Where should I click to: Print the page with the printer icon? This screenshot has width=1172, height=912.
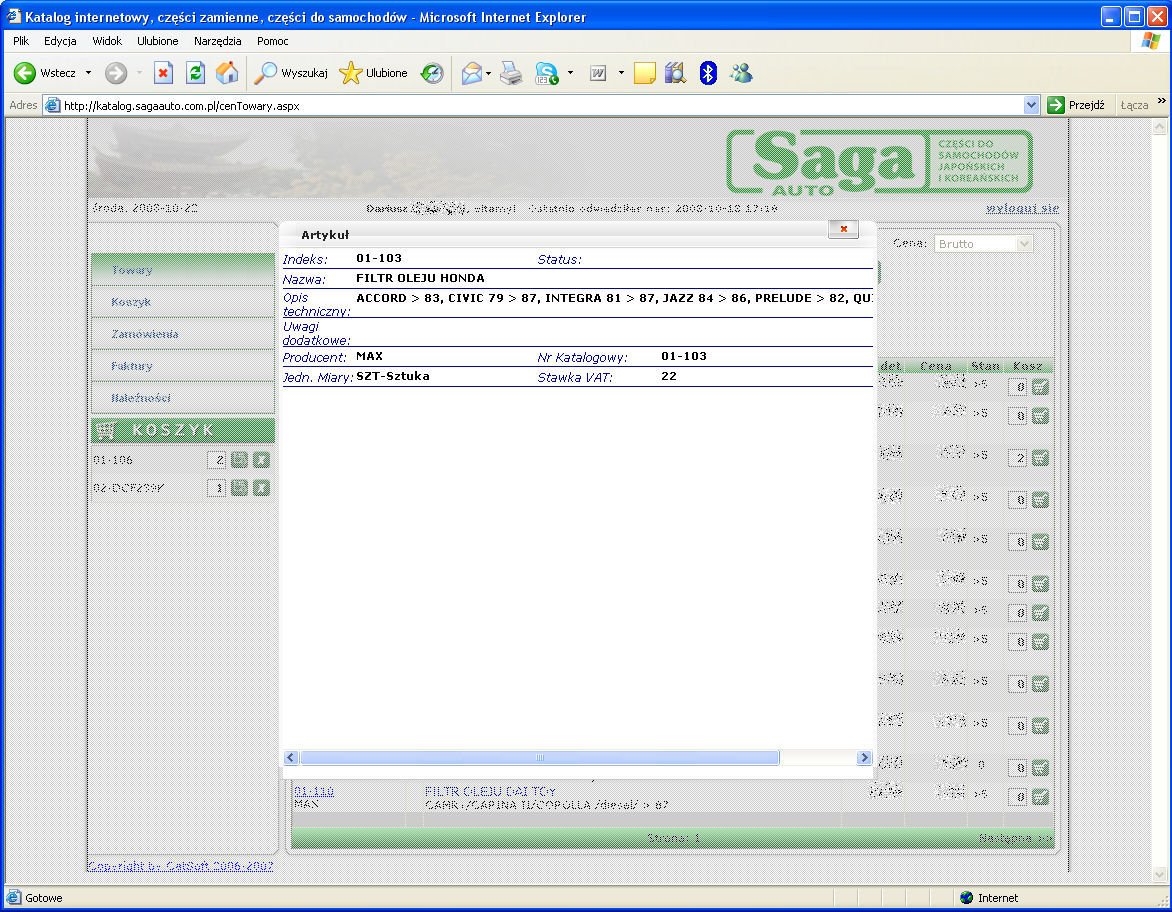click(x=511, y=73)
